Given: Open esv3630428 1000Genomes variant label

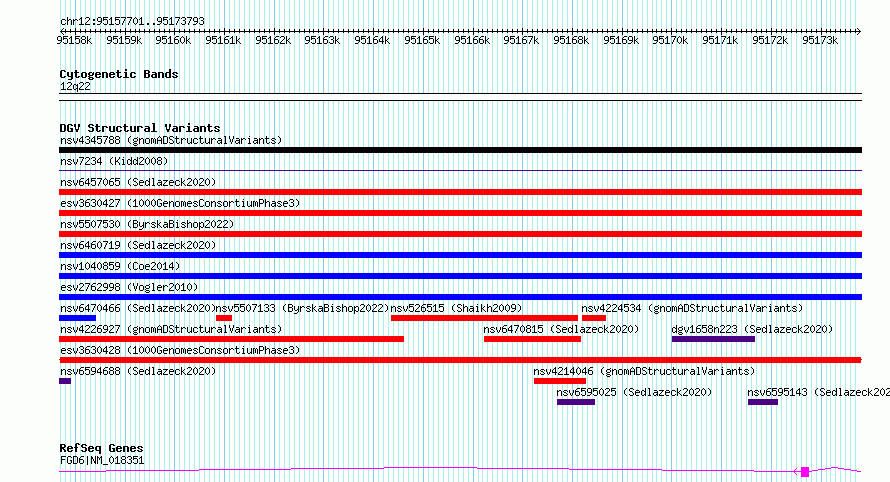Looking at the screenshot, I should click(x=180, y=350).
